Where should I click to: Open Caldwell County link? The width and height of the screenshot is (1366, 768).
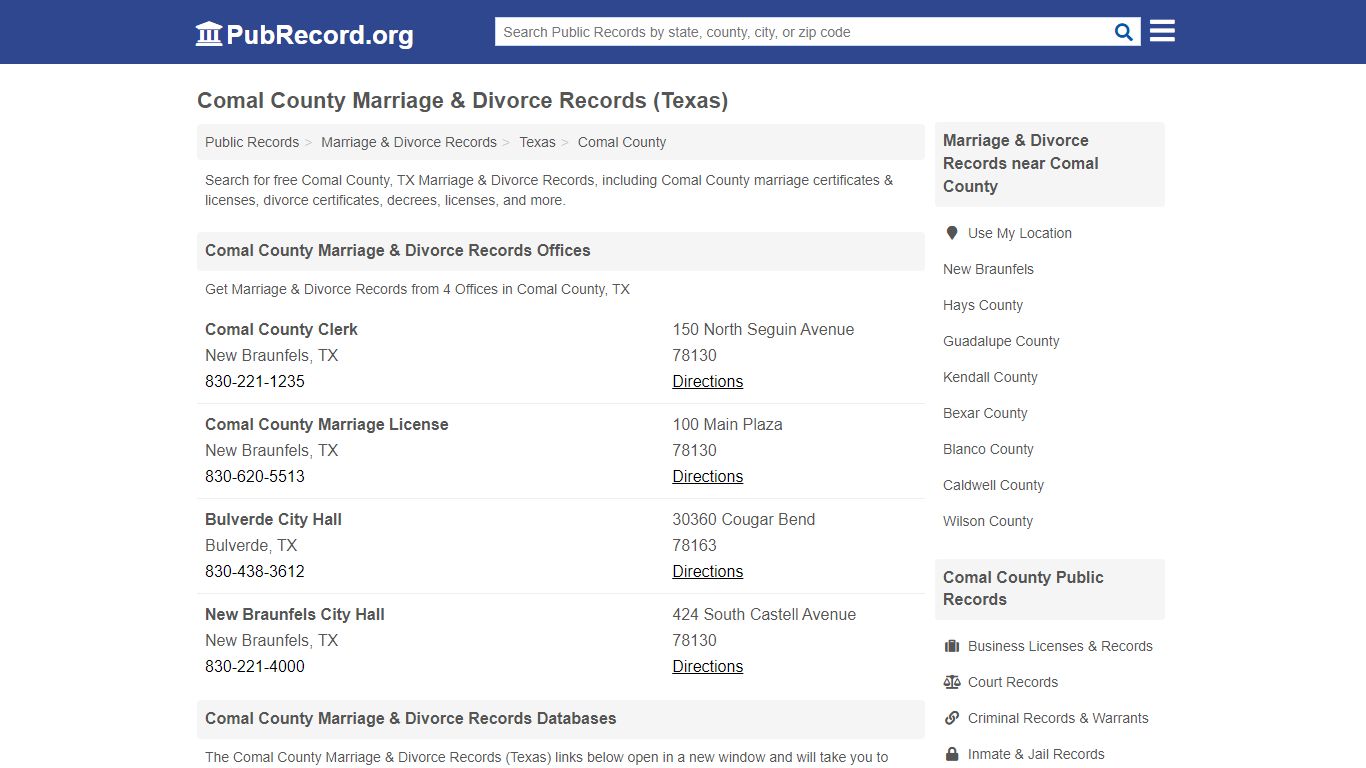(993, 485)
